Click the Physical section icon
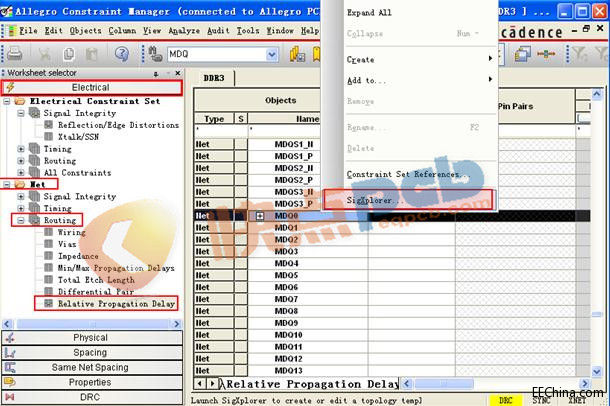This screenshot has width=610, height=406. [10, 338]
